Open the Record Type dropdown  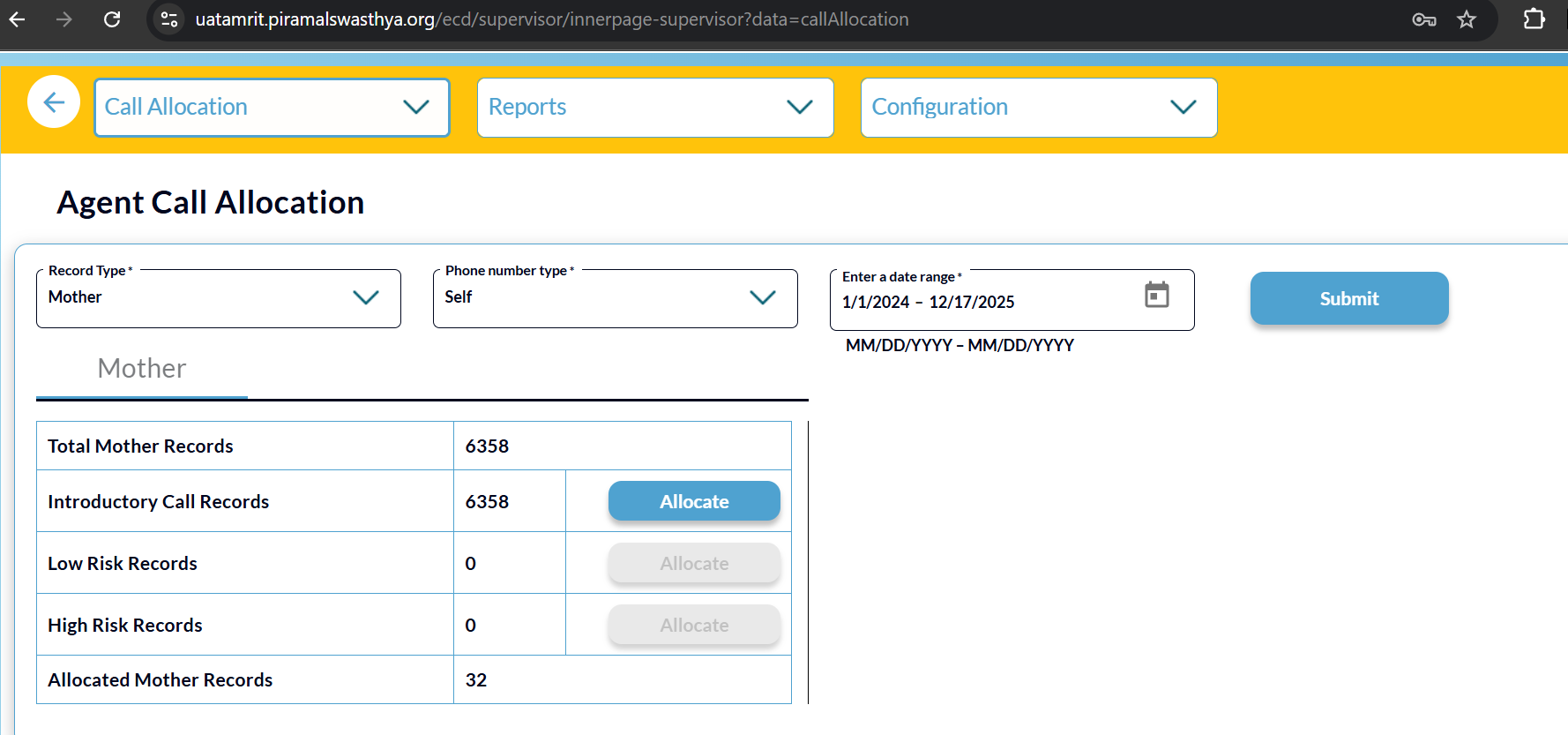(218, 297)
